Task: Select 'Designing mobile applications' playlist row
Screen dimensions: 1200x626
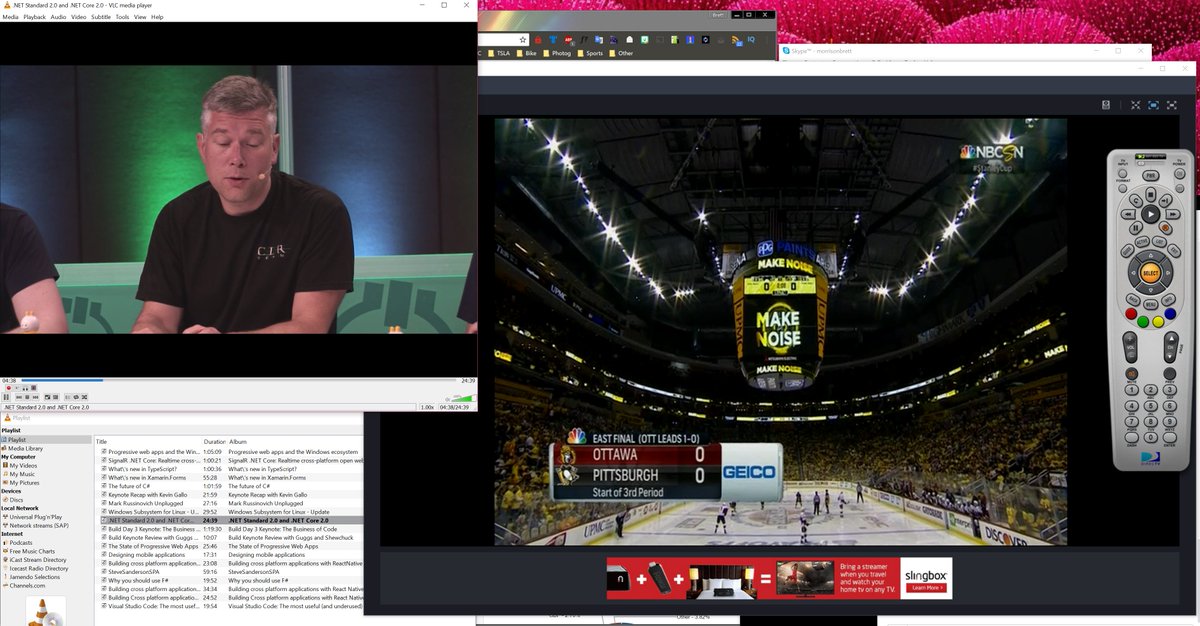Action: click(x=230, y=554)
